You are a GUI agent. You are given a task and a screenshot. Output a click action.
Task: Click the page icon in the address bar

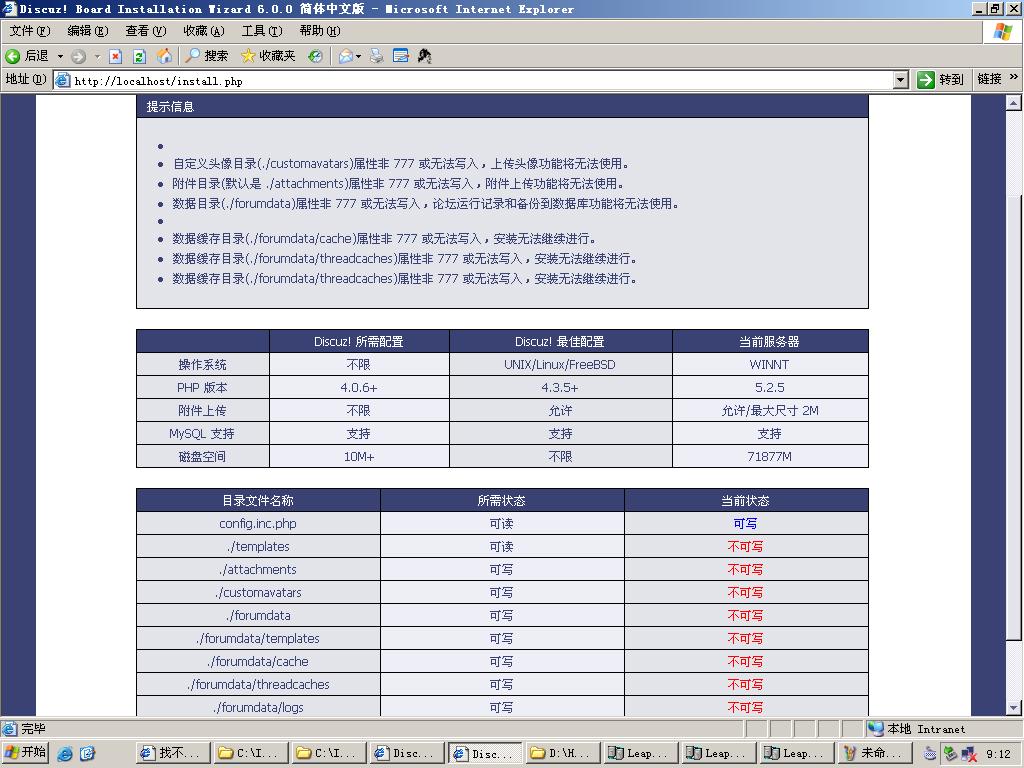click(x=62, y=80)
